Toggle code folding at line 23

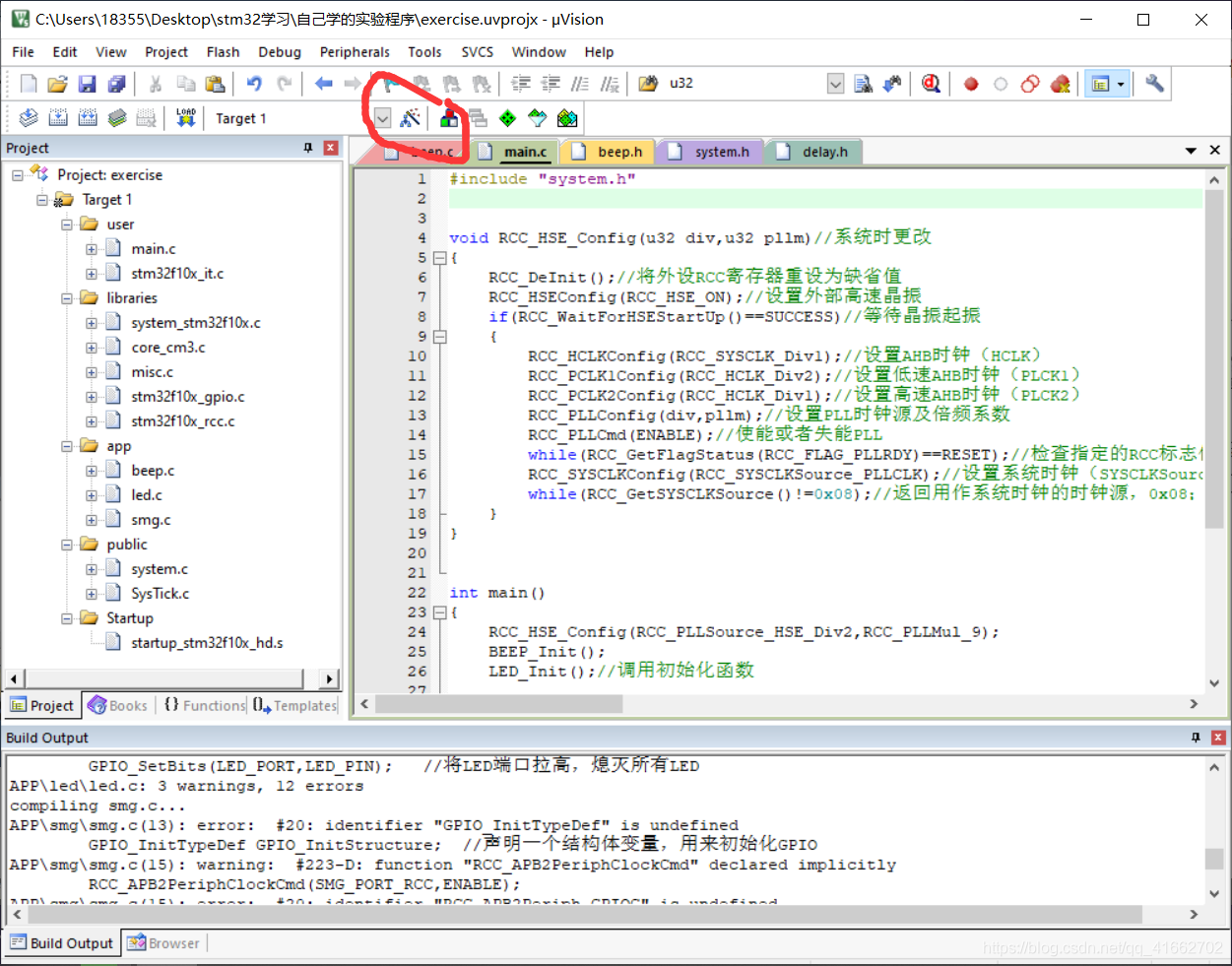(440, 612)
